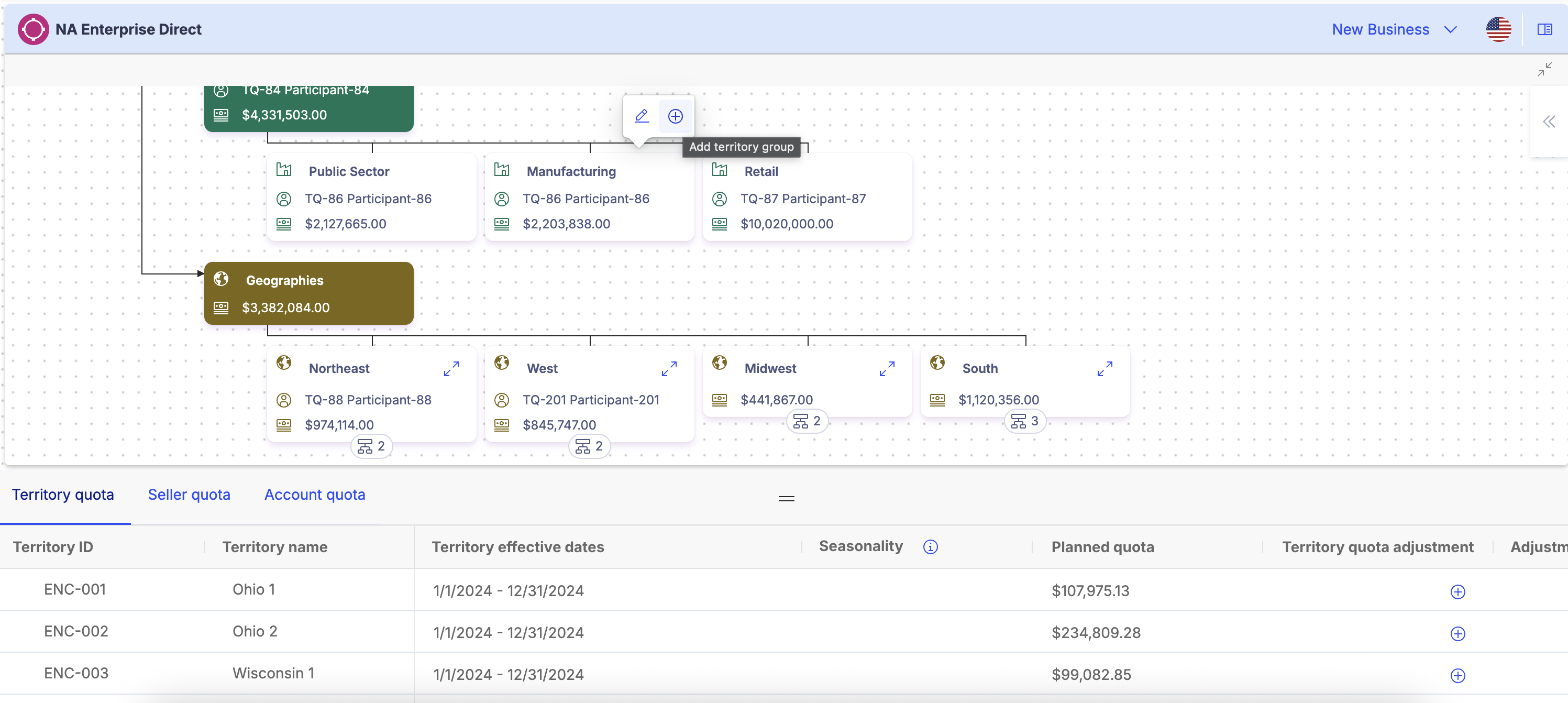Viewport: 1568px width, 703px height.
Task: Add quota adjustment for Ohio 1 row
Action: point(1457,591)
